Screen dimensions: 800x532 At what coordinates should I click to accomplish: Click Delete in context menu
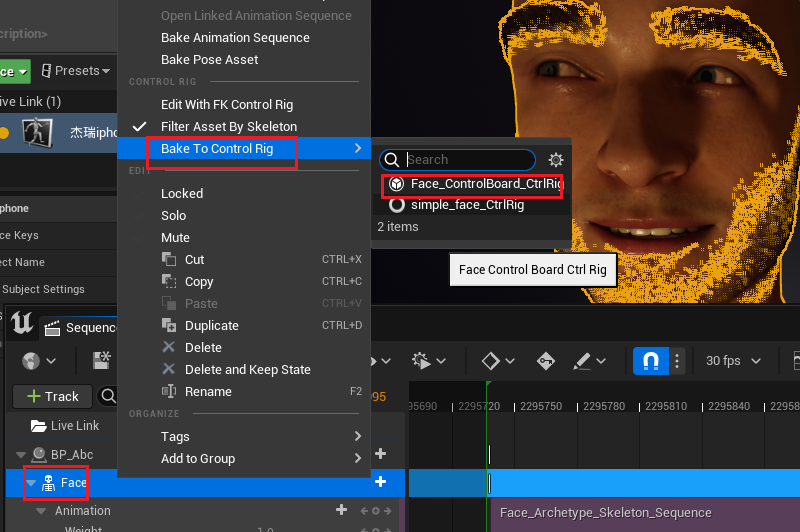(x=203, y=347)
